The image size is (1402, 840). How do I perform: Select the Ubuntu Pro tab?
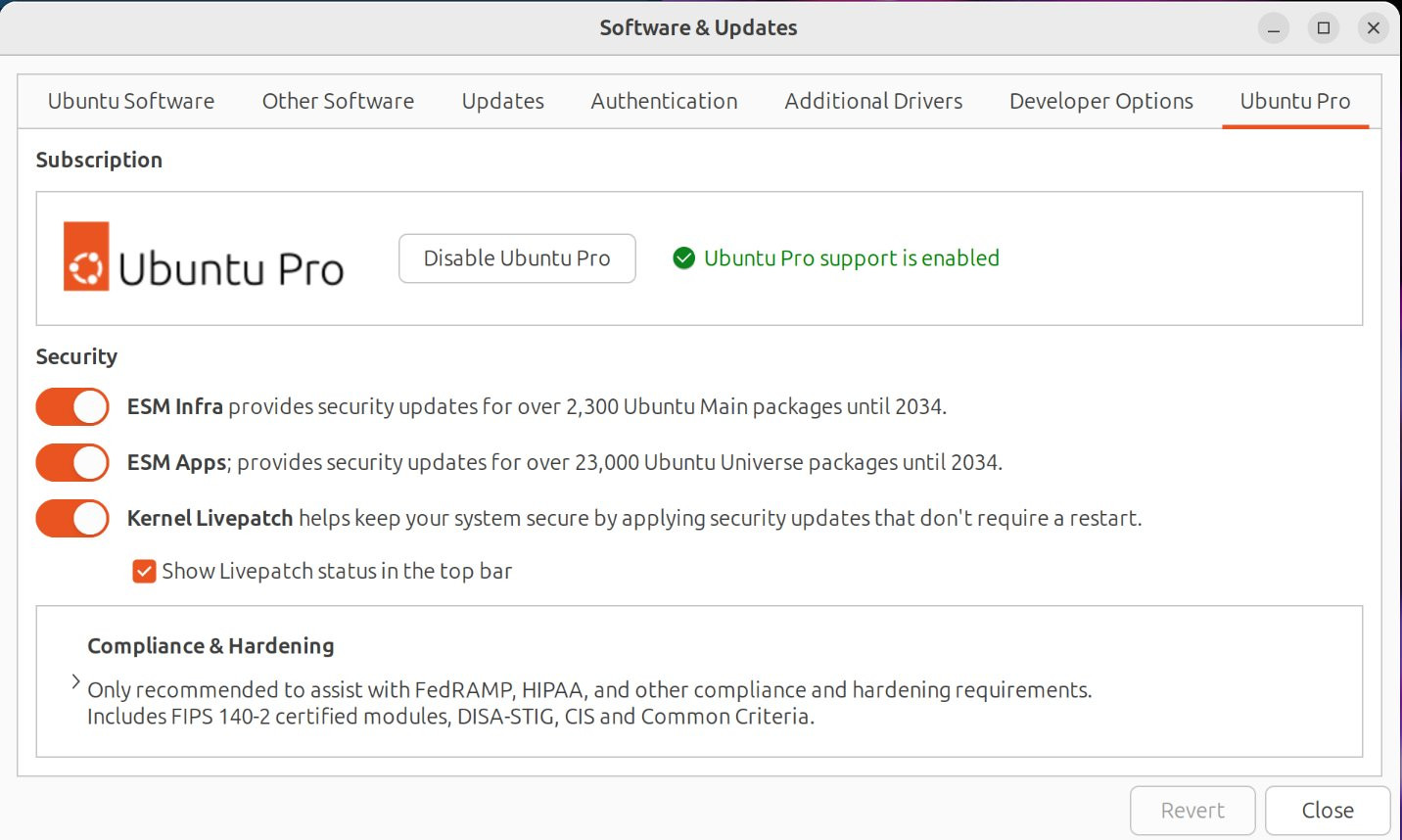click(1294, 101)
